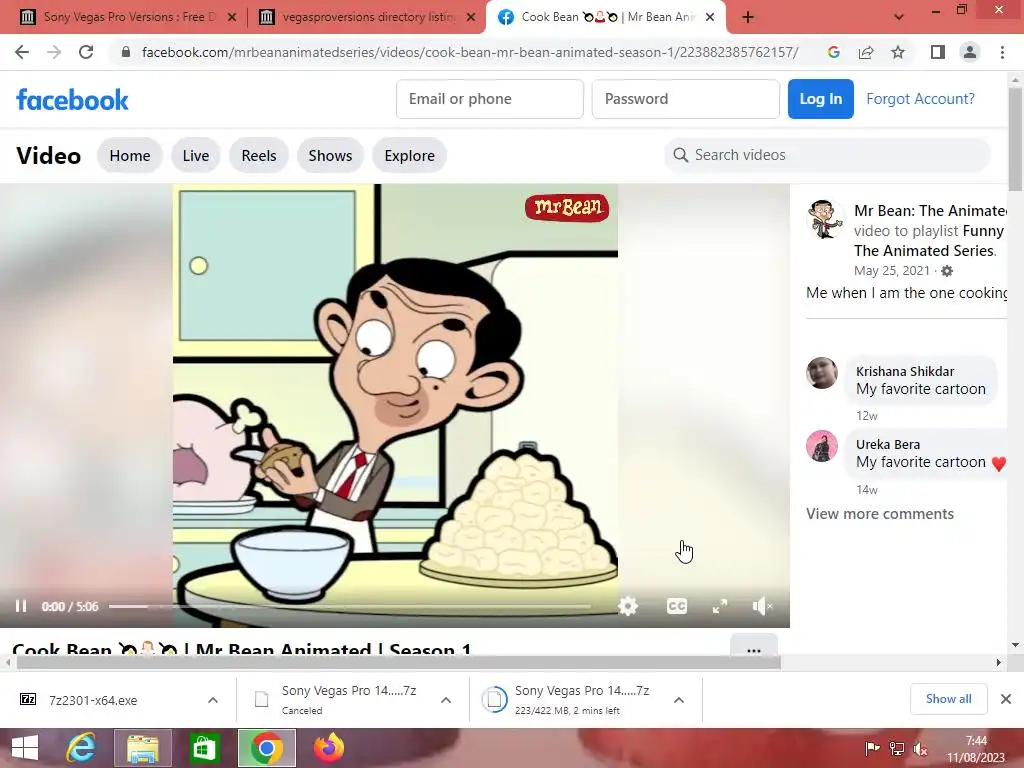1024x768 pixels.
Task: Toggle Chrome side panel
Action: coord(938,52)
